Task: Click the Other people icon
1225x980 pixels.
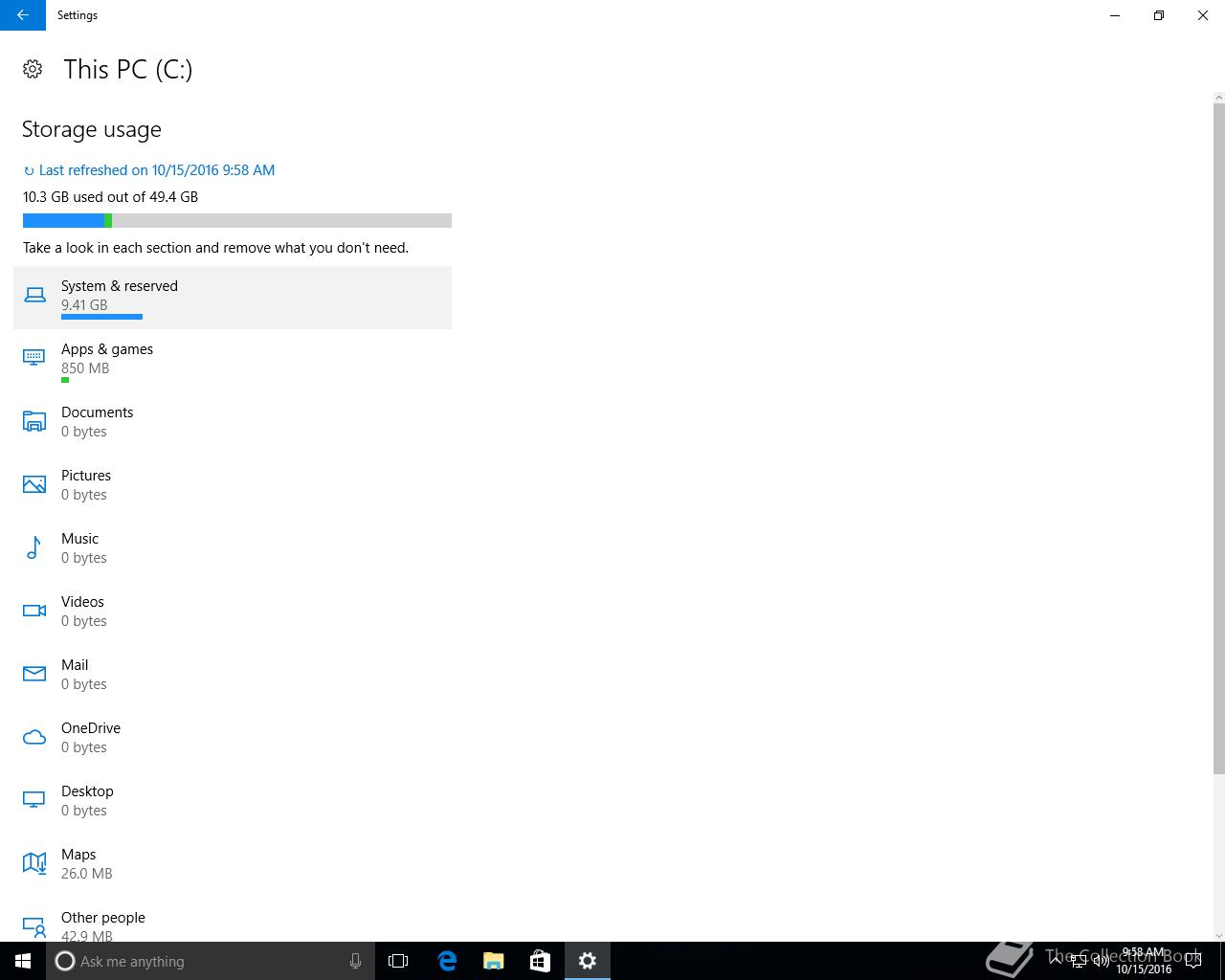Action: tap(34, 926)
